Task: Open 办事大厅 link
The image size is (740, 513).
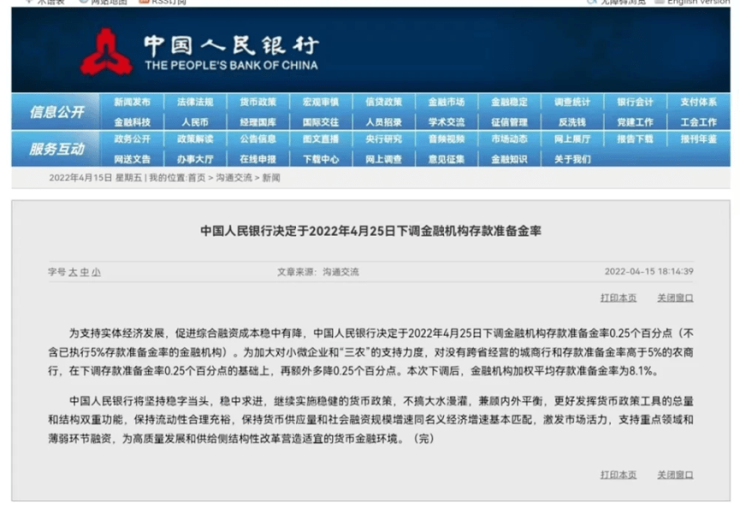Action: point(195,159)
